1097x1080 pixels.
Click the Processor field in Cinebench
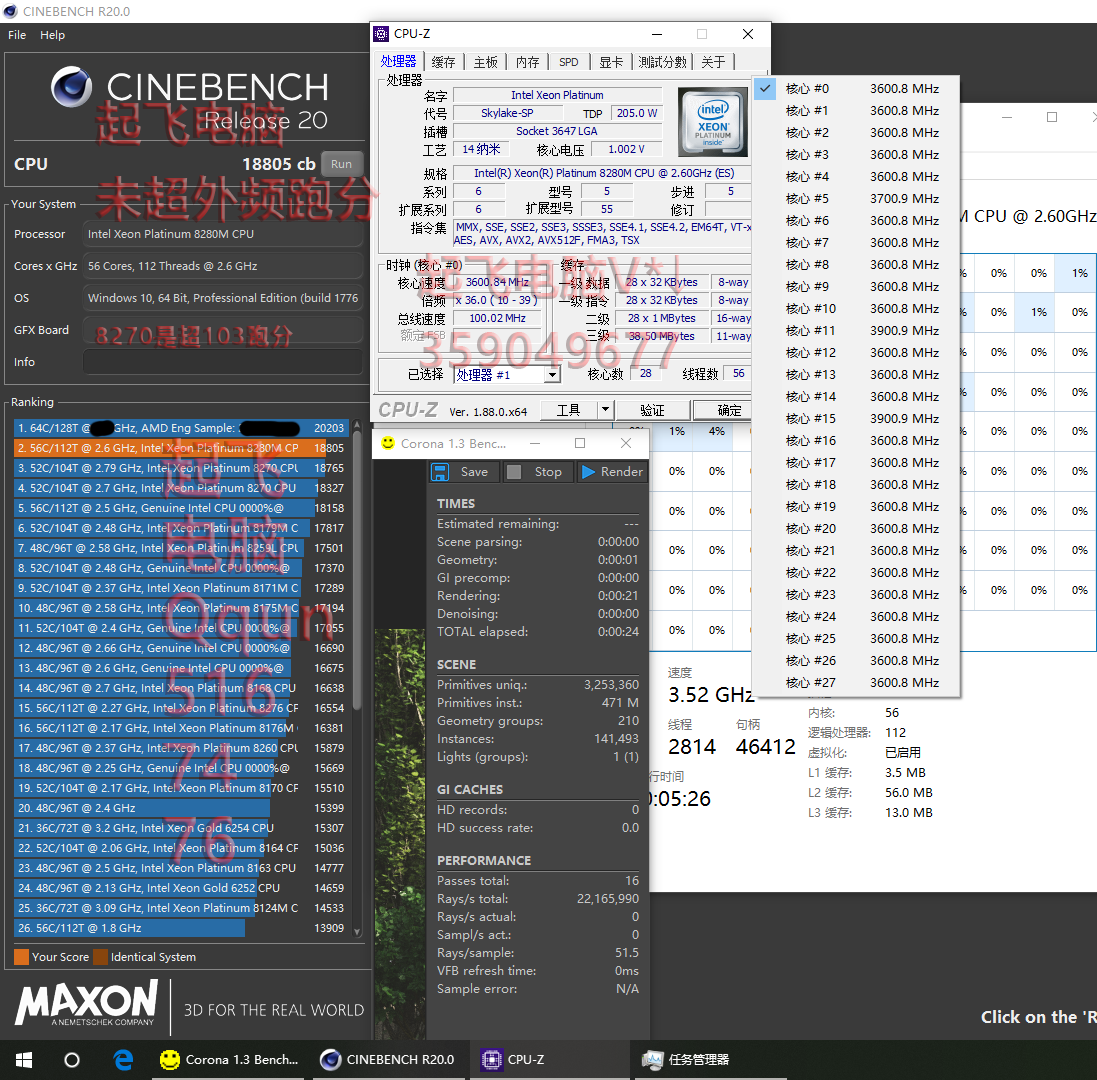(x=222, y=234)
